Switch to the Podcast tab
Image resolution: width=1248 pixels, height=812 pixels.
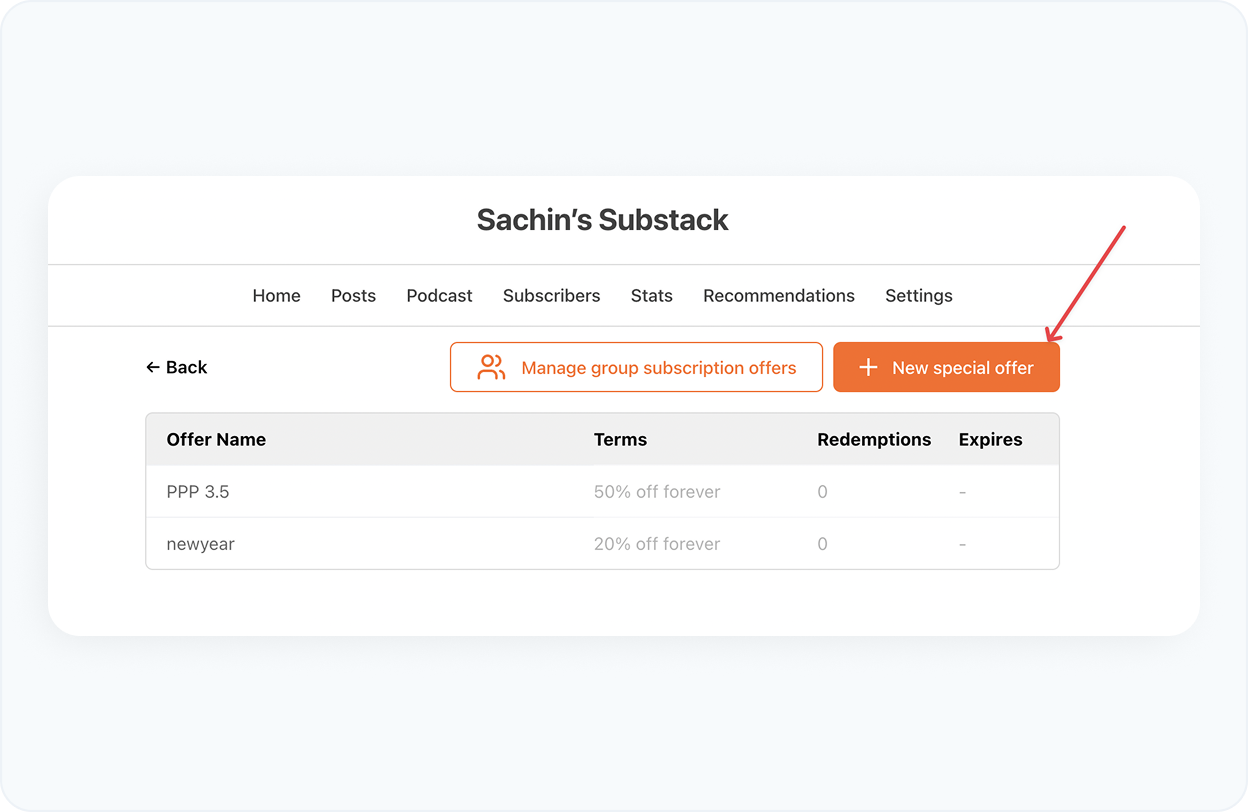coord(439,295)
